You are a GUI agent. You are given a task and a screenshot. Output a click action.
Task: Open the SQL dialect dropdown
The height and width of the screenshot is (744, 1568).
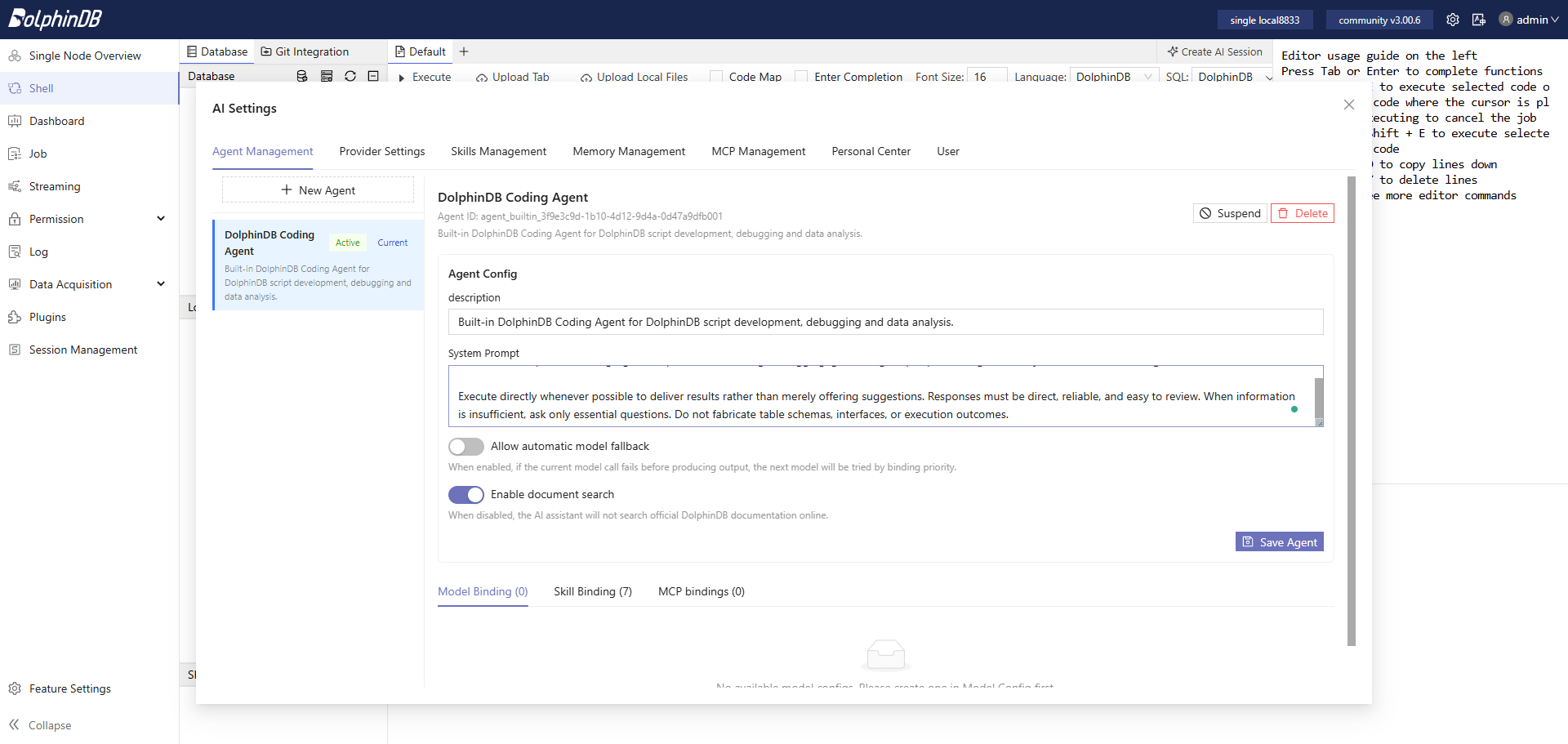point(1232,77)
